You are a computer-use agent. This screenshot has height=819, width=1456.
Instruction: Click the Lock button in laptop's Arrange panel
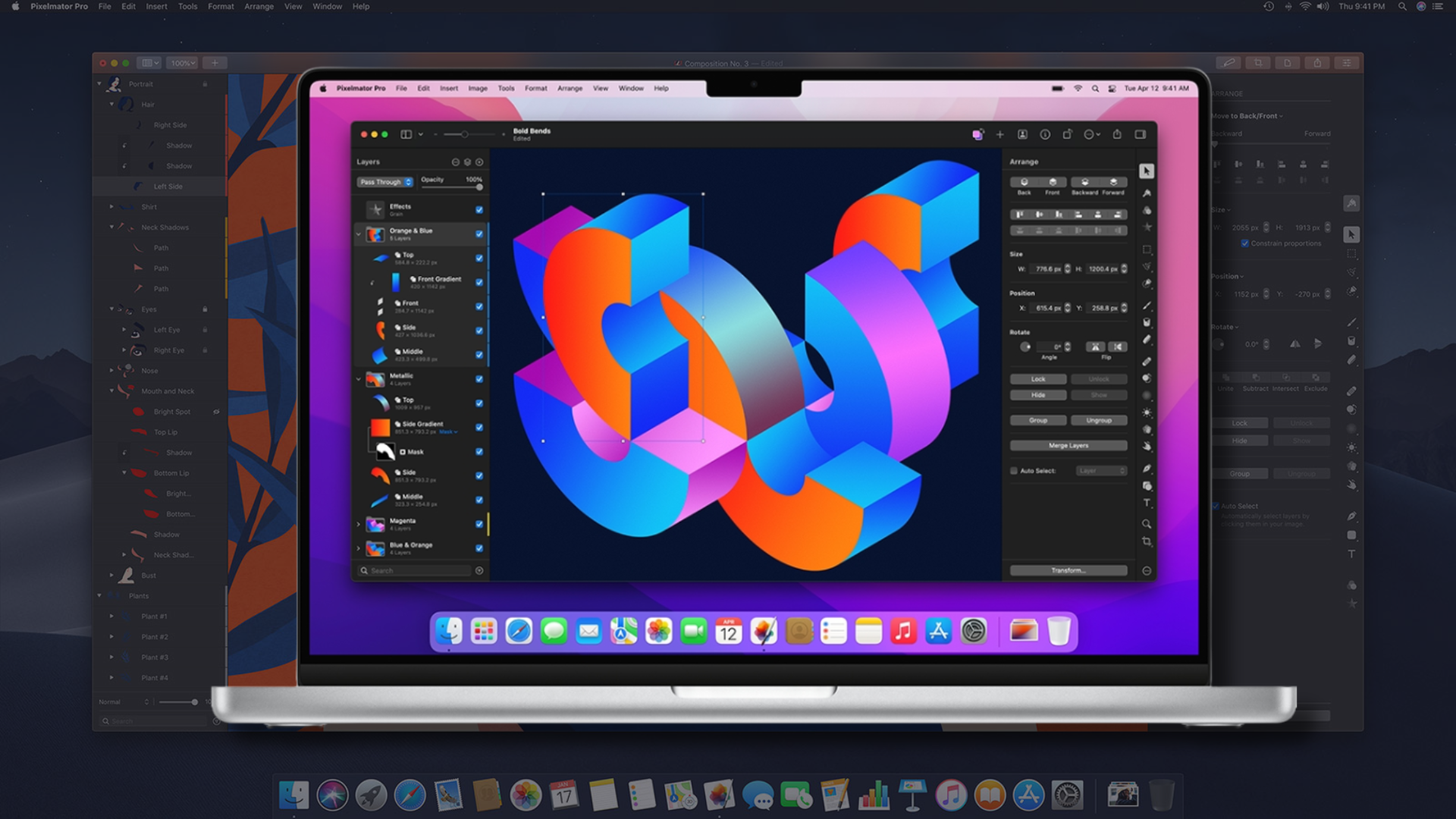(x=1038, y=378)
